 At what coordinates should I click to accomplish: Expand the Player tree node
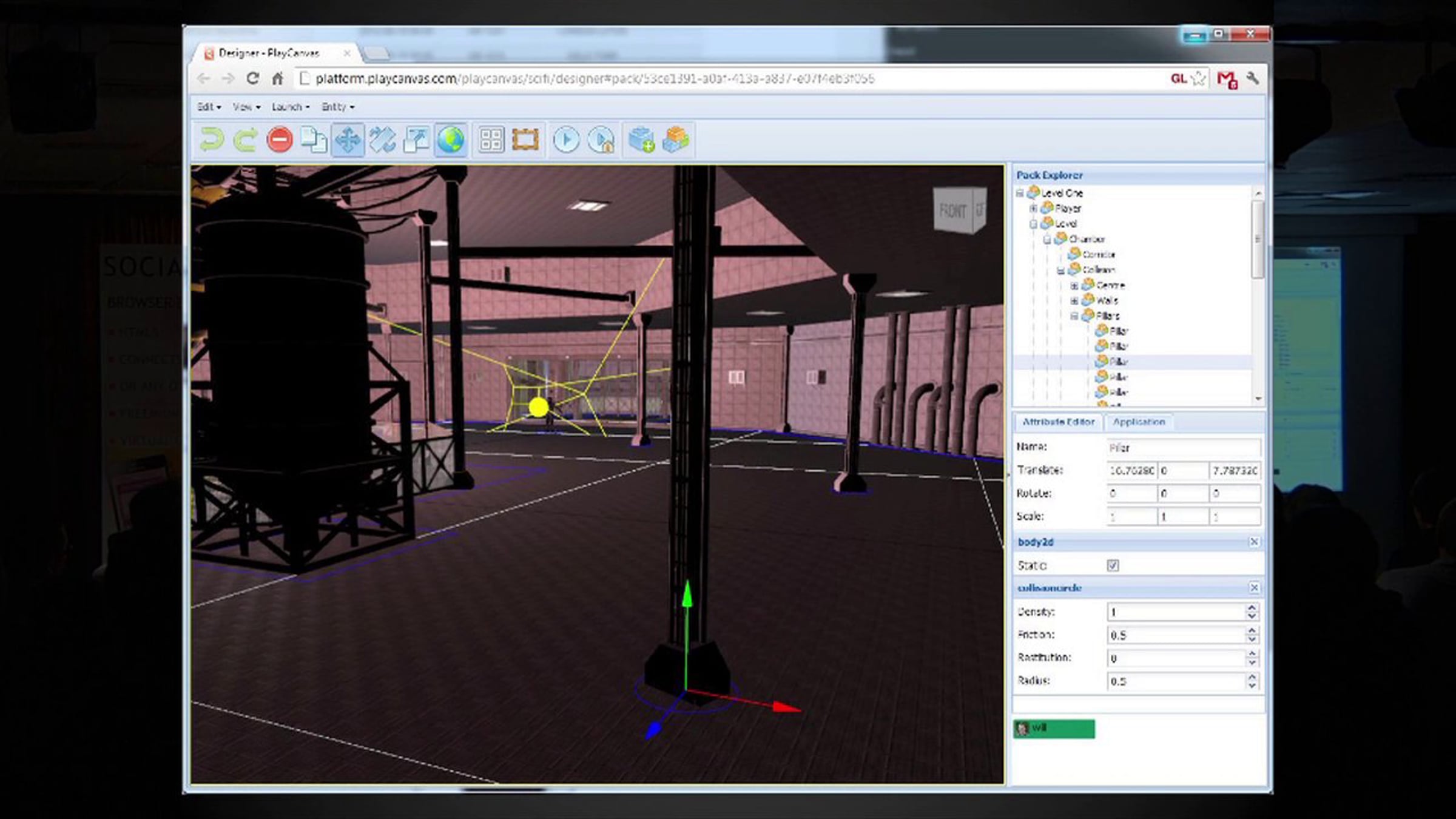1033,209
